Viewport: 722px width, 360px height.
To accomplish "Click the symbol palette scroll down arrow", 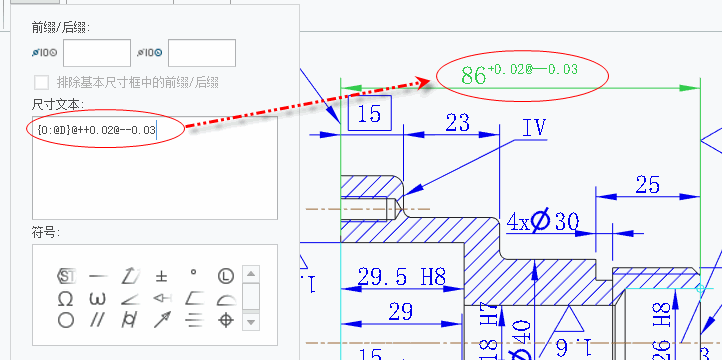I will pos(250,322).
